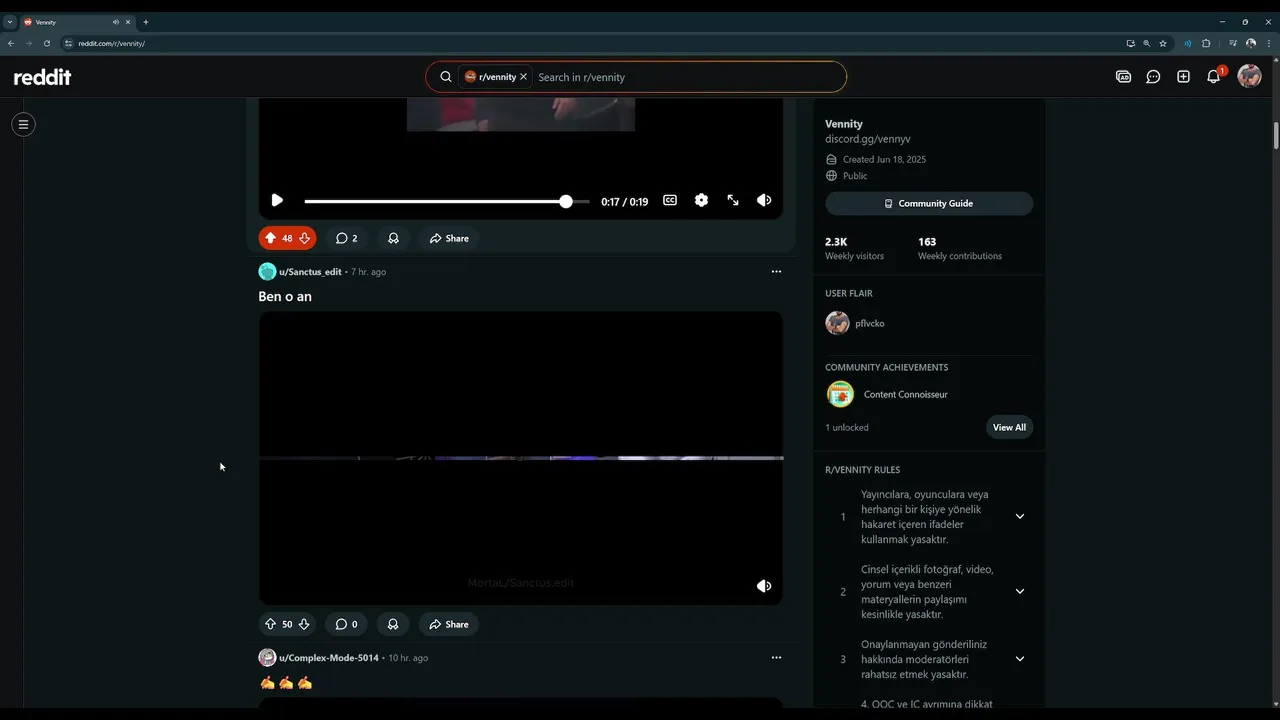Expand rule 3 about Onaylanmayan gönderiler
Viewport: 1280px width, 720px height.
tap(1020, 659)
